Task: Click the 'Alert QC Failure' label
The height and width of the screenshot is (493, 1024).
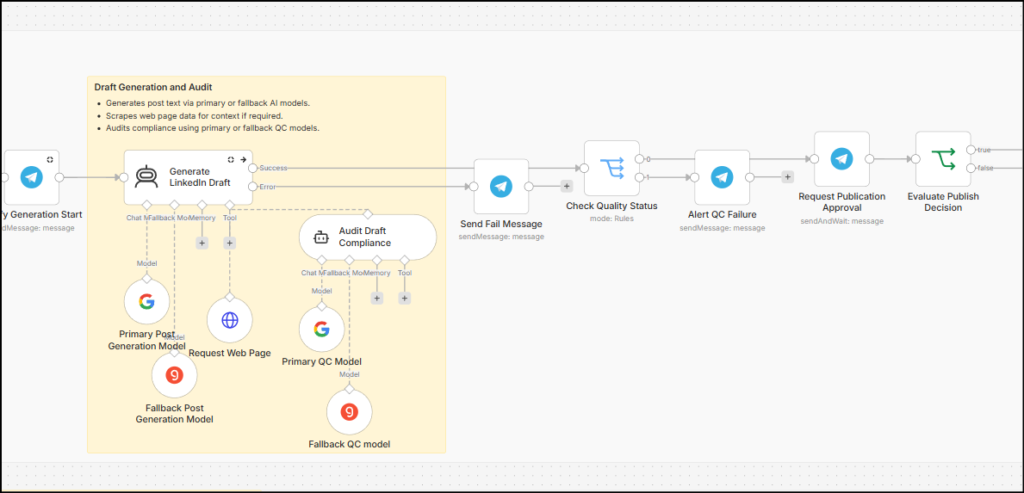Action: (722, 215)
